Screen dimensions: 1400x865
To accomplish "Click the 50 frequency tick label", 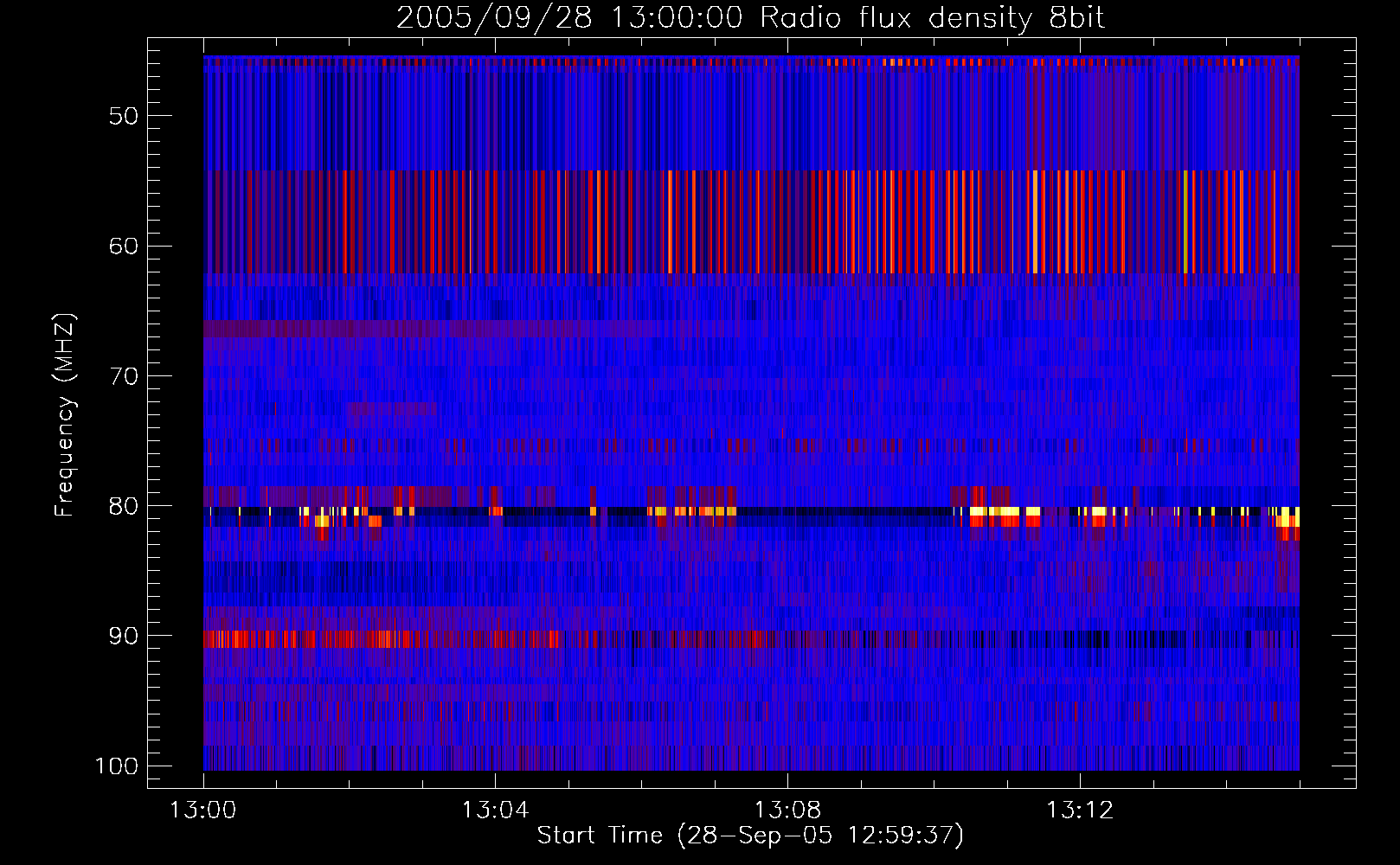I will 124,117.
